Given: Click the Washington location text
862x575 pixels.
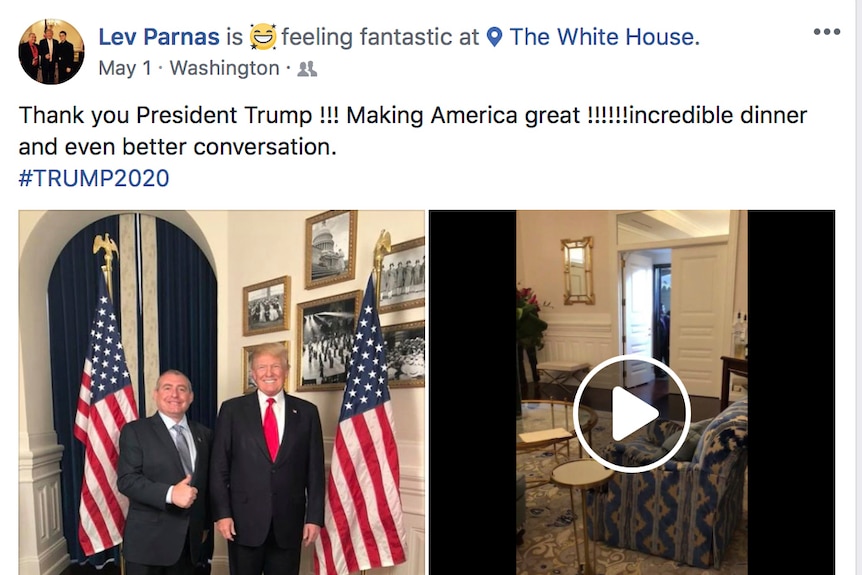Looking at the screenshot, I should pyautogui.click(x=224, y=68).
